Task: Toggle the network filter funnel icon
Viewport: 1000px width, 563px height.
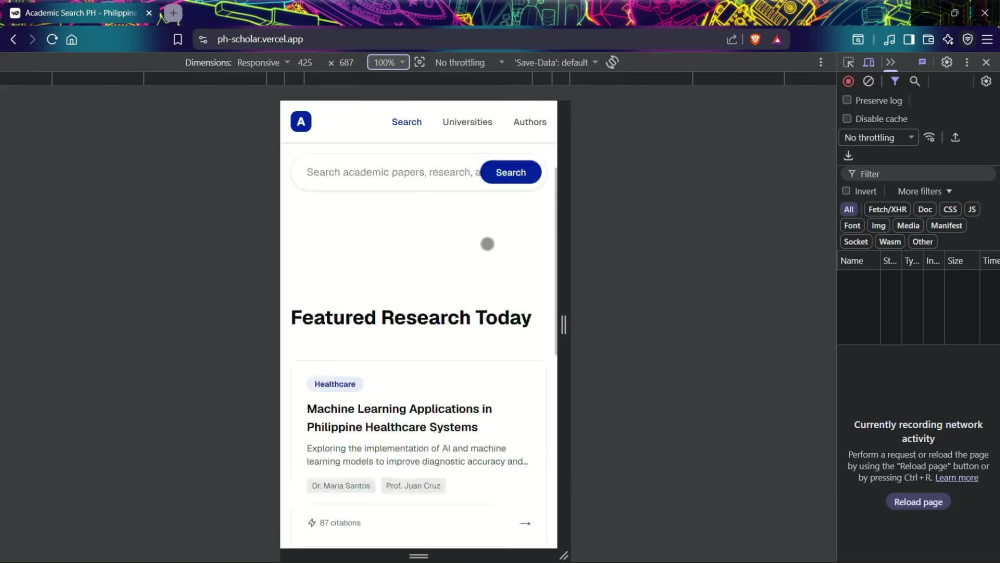Action: (x=895, y=82)
